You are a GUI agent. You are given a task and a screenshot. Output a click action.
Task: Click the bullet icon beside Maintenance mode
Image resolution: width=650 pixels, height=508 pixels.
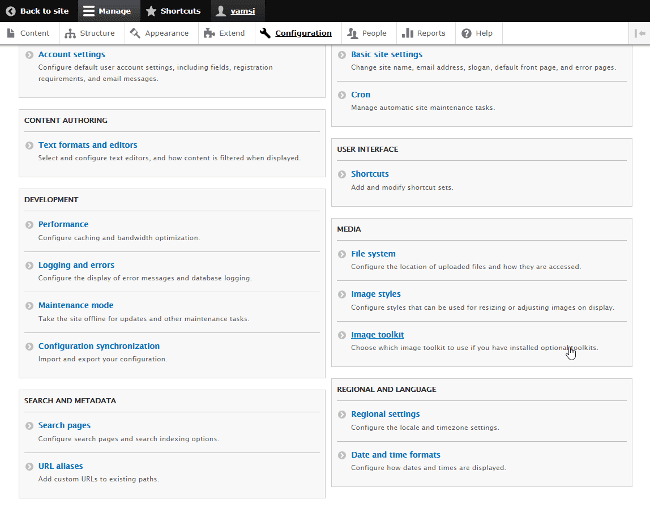click(x=29, y=306)
